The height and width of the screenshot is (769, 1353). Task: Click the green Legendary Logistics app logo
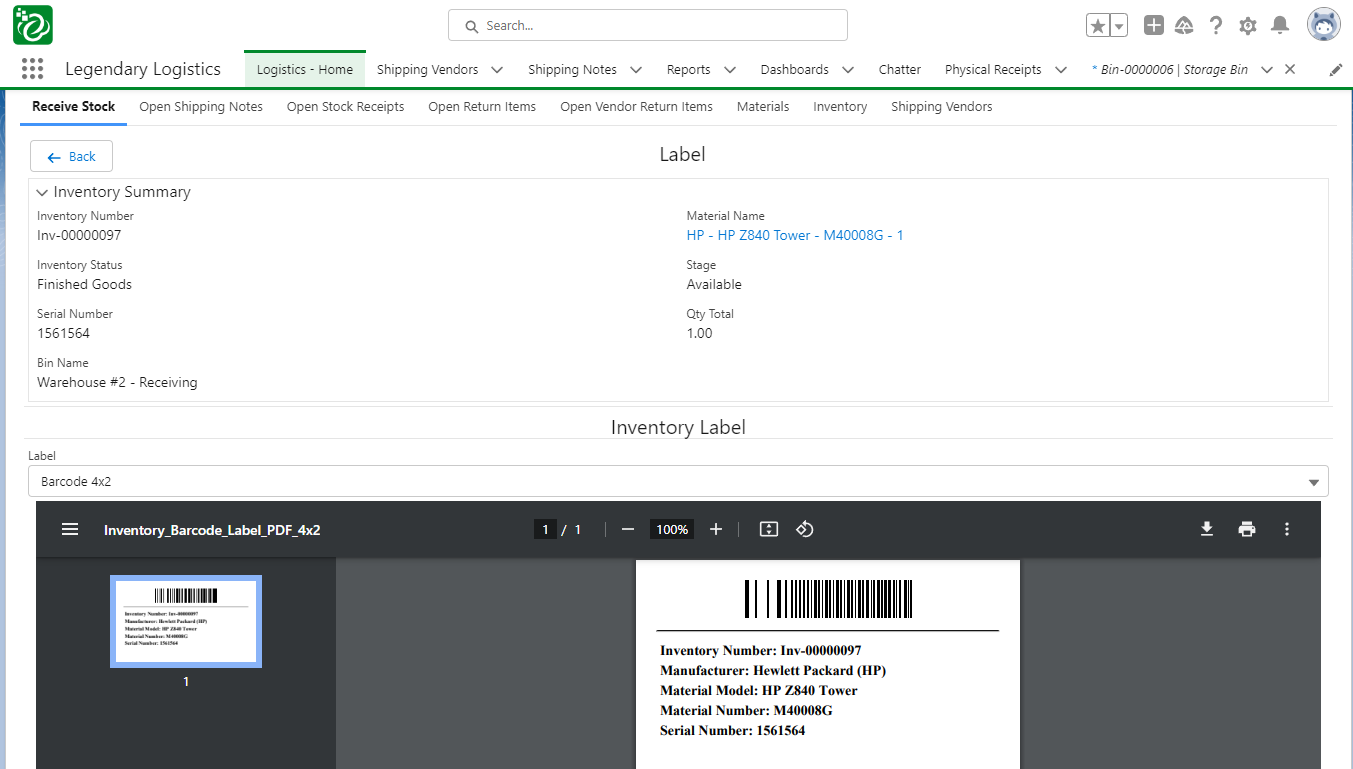coord(33,25)
